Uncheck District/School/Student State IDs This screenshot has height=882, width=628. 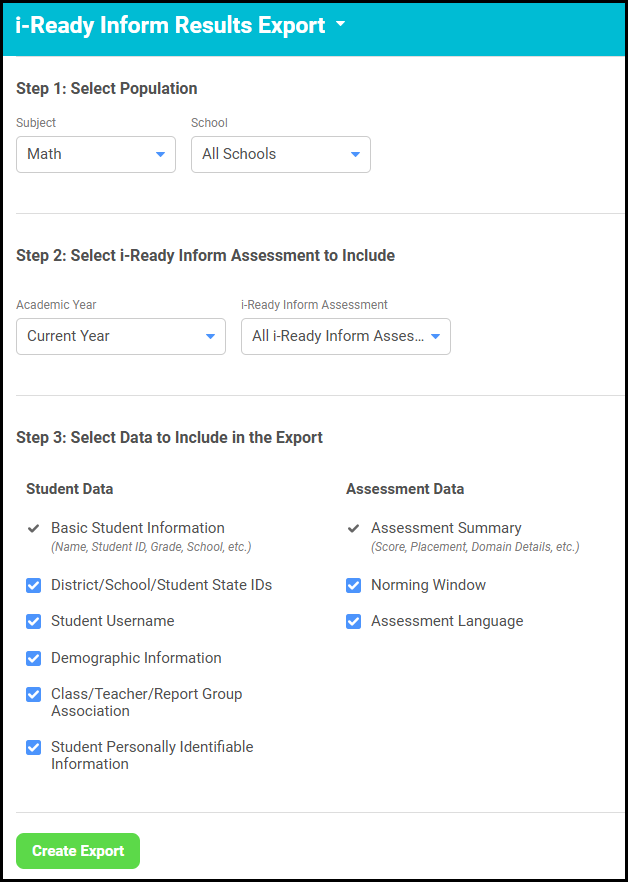(x=34, y=586)
